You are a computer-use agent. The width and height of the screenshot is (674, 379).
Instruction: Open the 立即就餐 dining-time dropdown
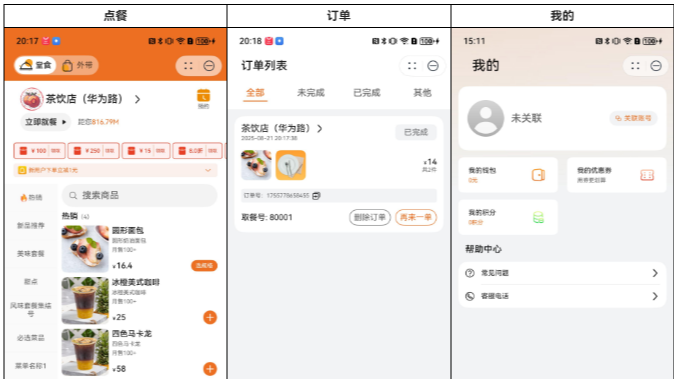46,122
